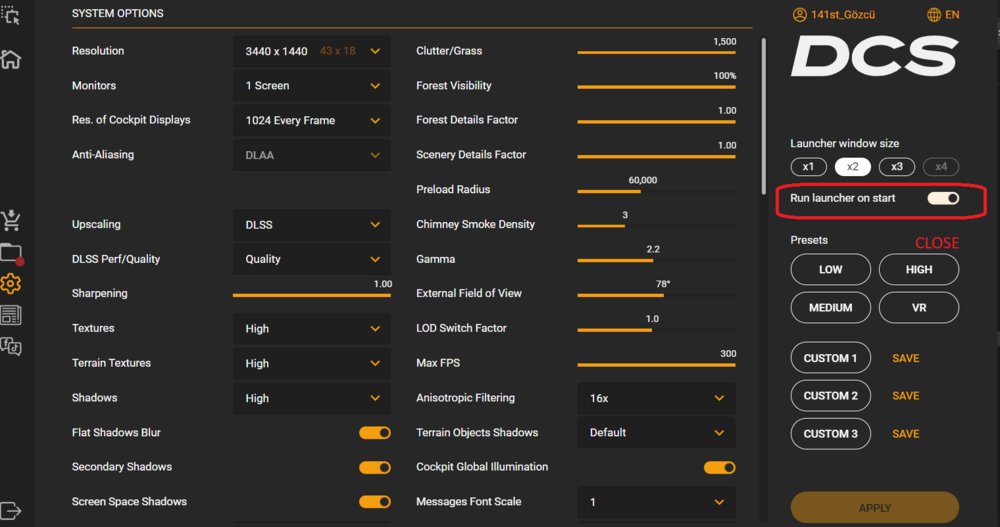
Task: Open the folder icon with red badge
Action: click(11, 253)
